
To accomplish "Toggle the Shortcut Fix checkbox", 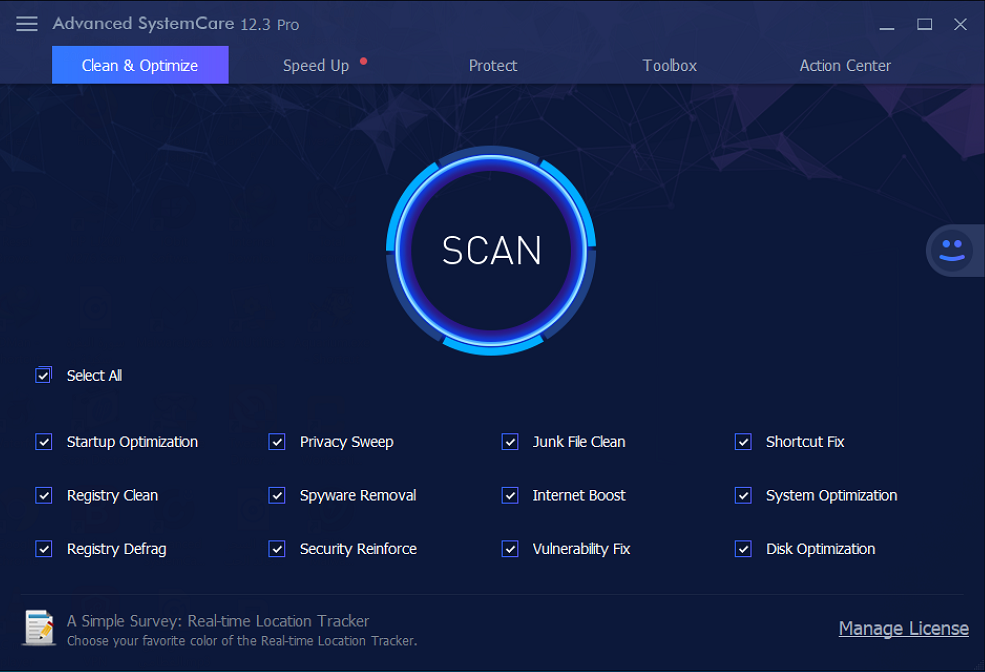I will click(743, 442).
